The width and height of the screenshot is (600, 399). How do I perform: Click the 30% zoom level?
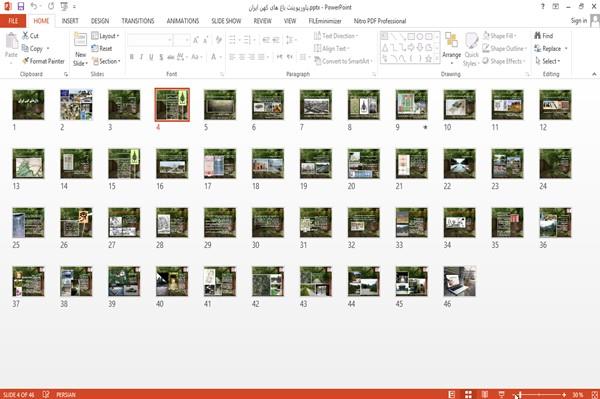[x=578, y=395]
